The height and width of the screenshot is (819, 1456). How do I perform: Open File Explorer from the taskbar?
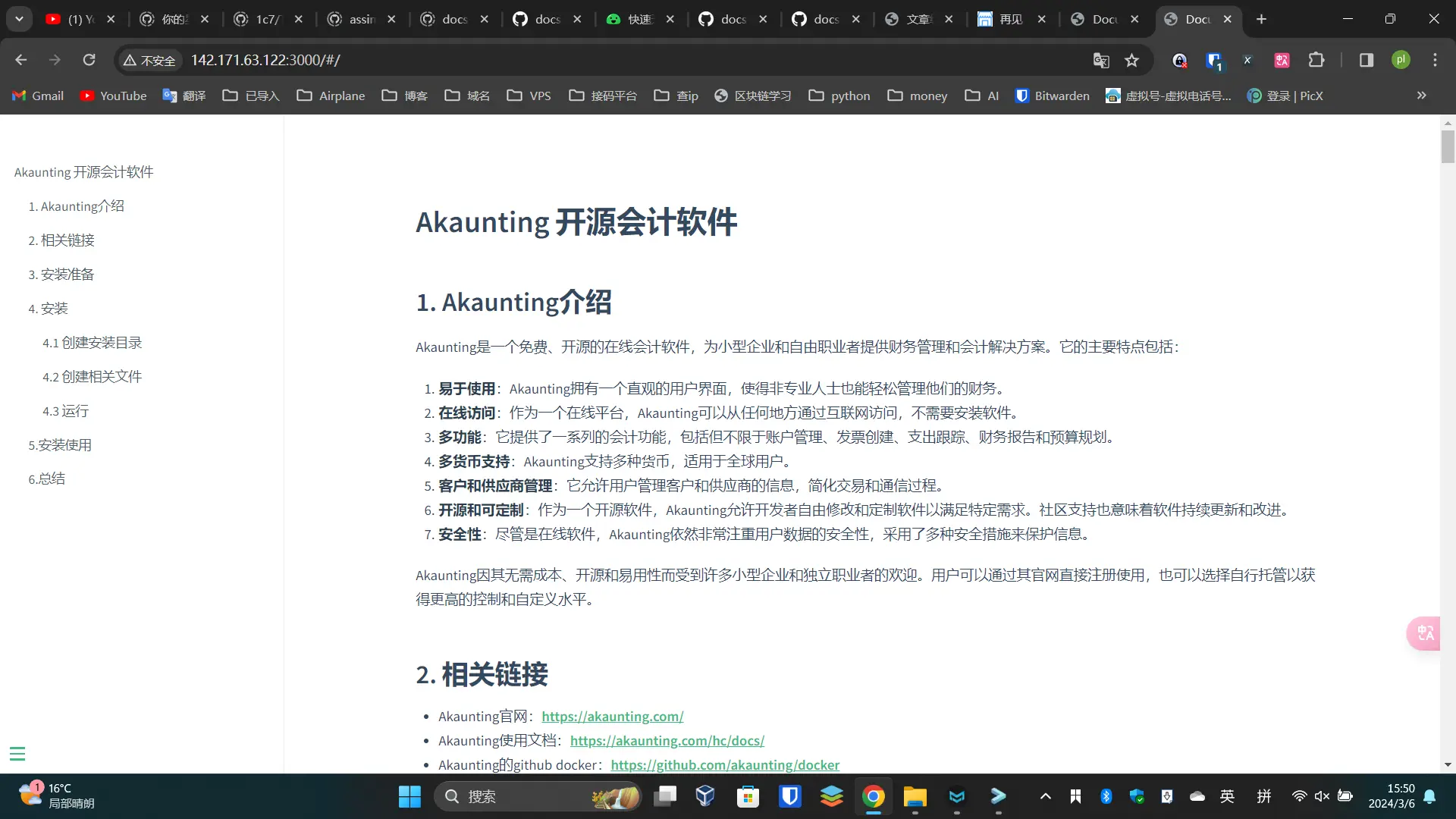tap(915, 796)
